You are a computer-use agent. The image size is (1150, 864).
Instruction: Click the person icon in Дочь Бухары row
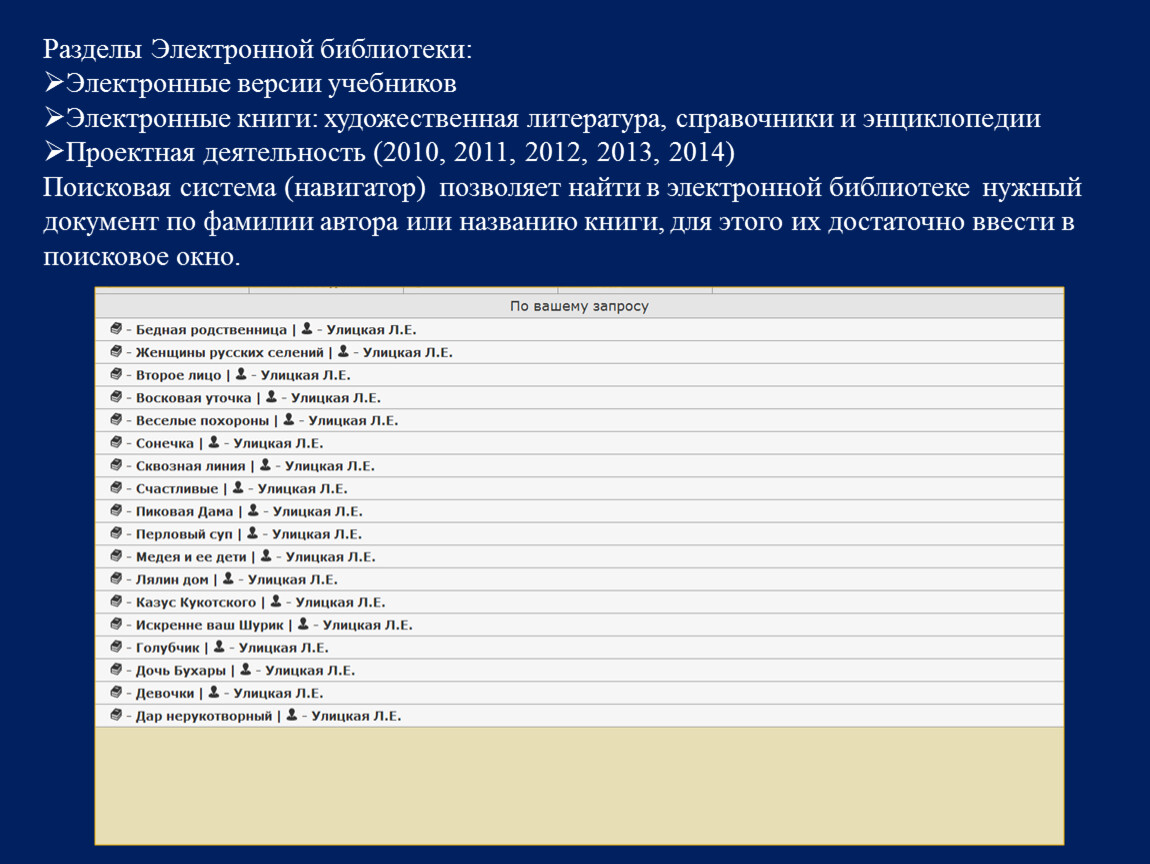tap(245, 670)
